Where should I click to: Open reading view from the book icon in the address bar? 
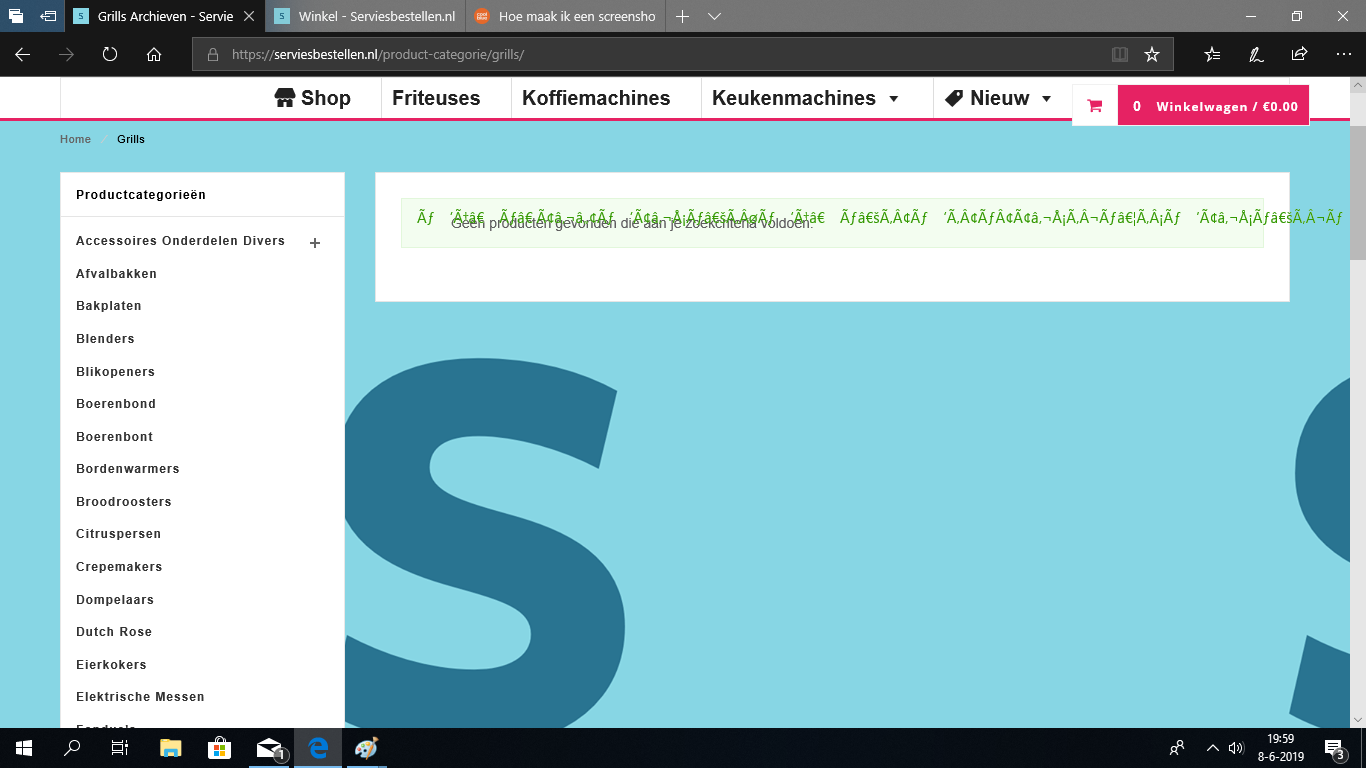coord(1119,54)
